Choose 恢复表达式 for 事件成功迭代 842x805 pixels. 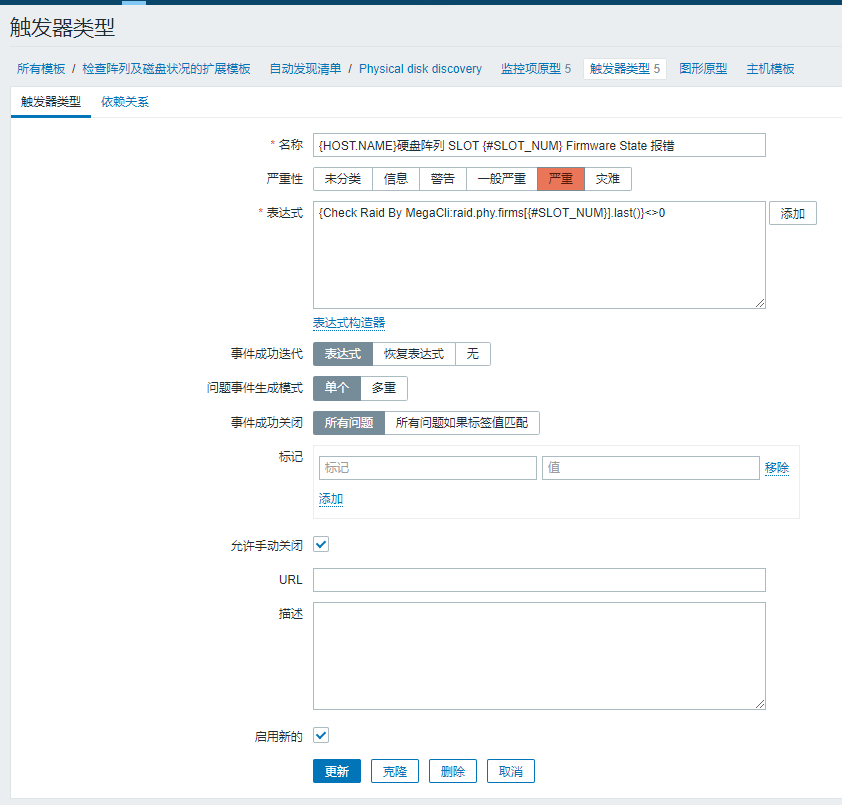(413, 354)
